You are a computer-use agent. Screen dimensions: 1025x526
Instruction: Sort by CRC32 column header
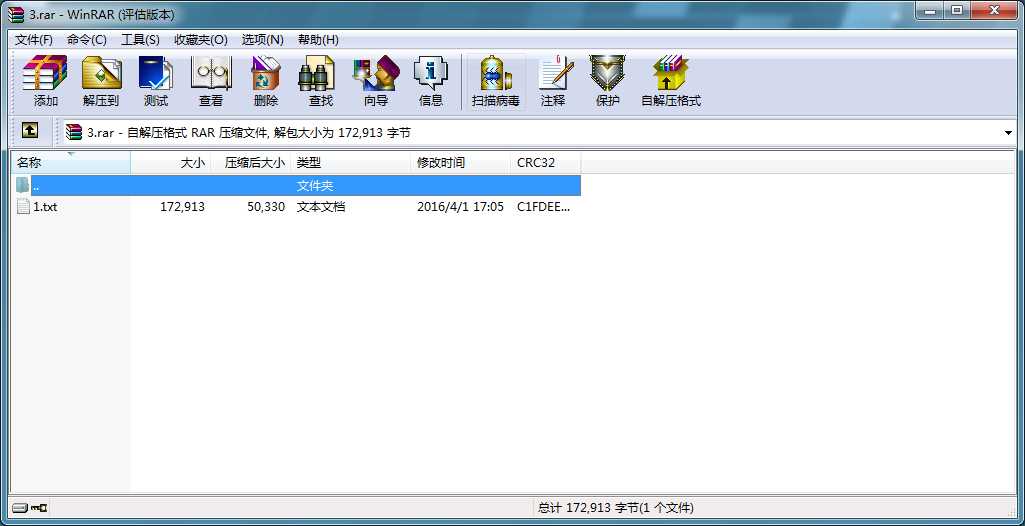[x=546, y=162]
